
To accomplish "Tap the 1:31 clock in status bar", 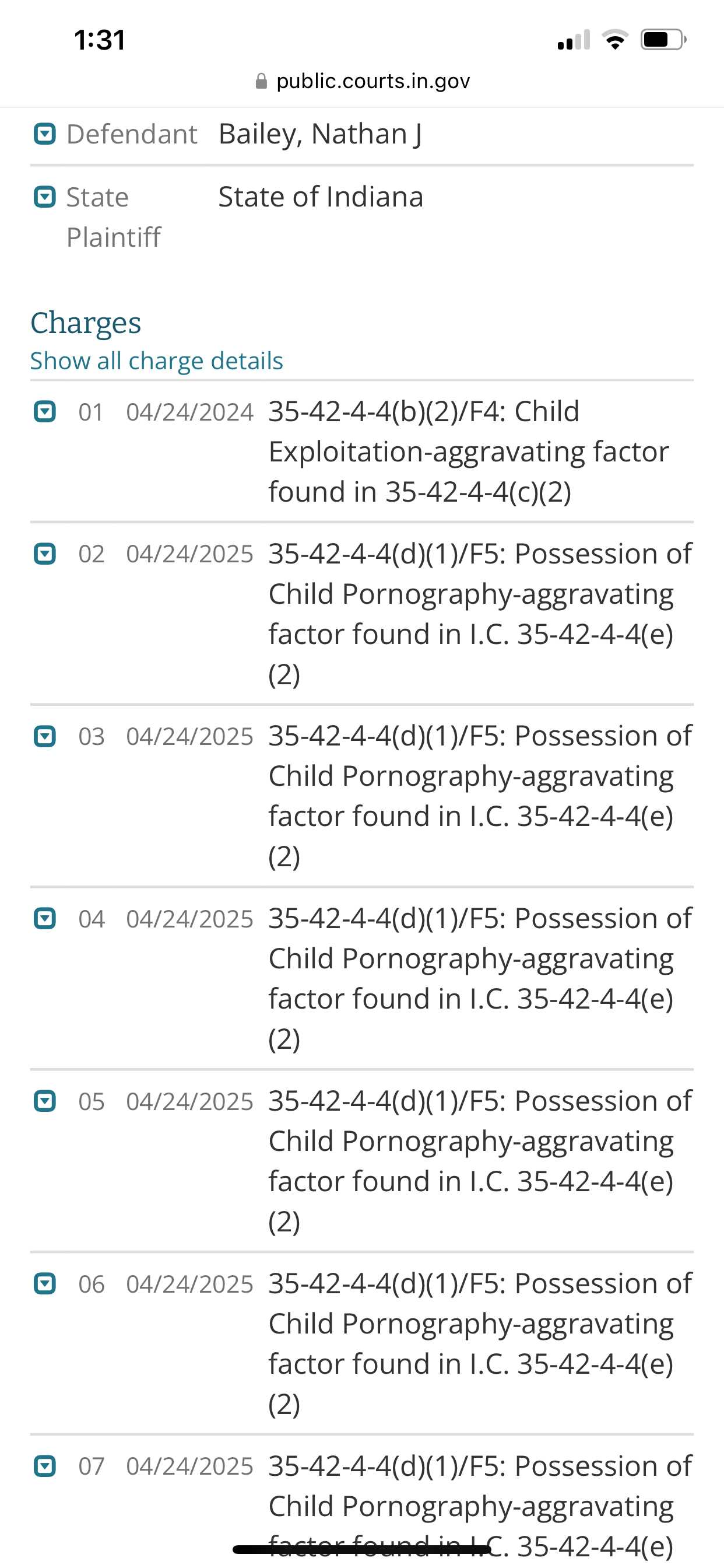I will coord(99,40).
